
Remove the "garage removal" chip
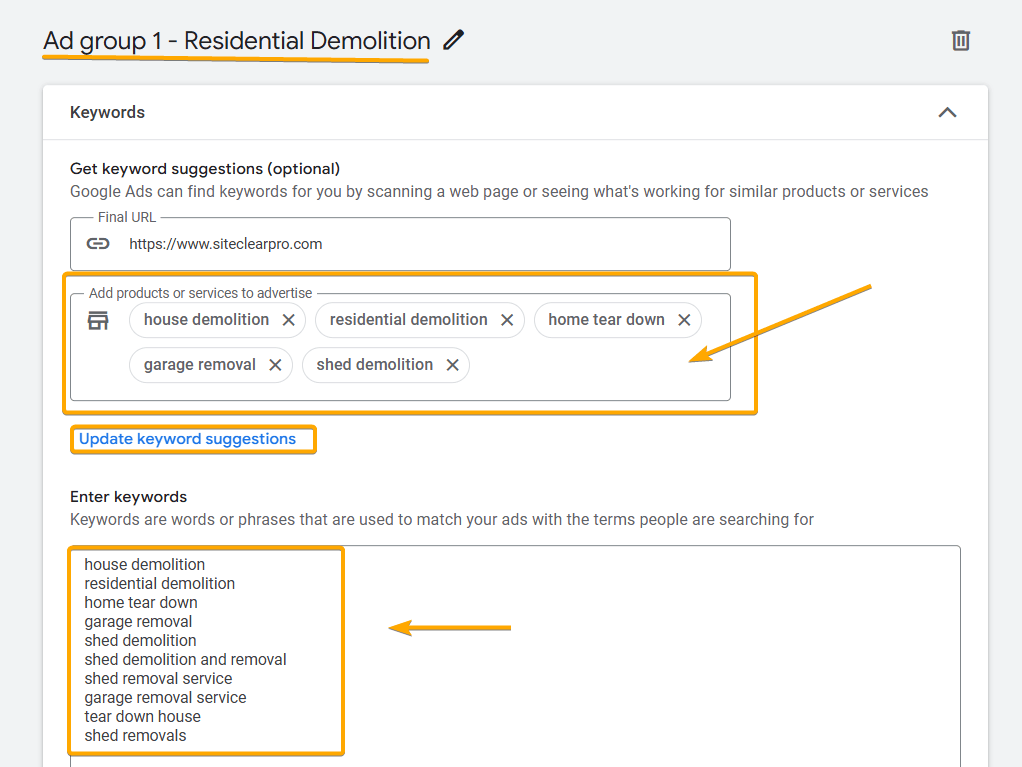pos(275,364)
